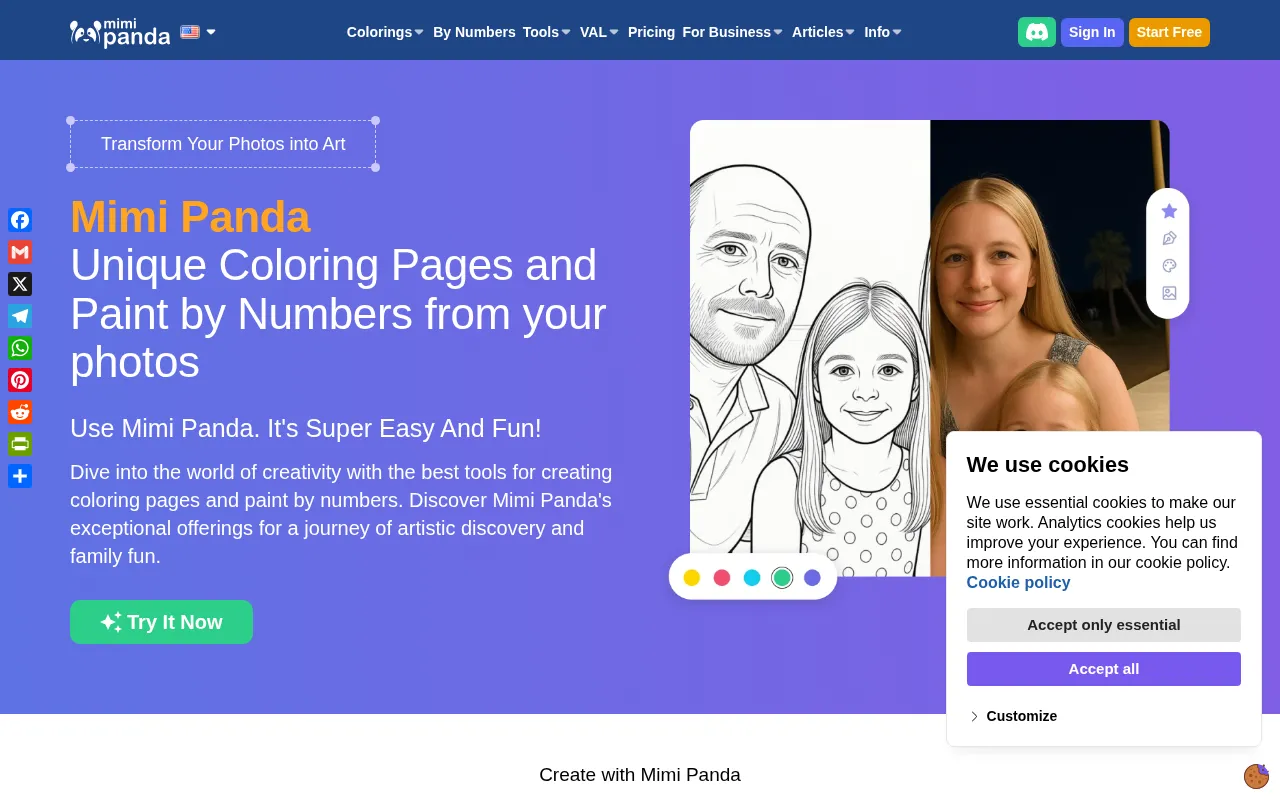Open more share options plus icon

pos(20,476)
